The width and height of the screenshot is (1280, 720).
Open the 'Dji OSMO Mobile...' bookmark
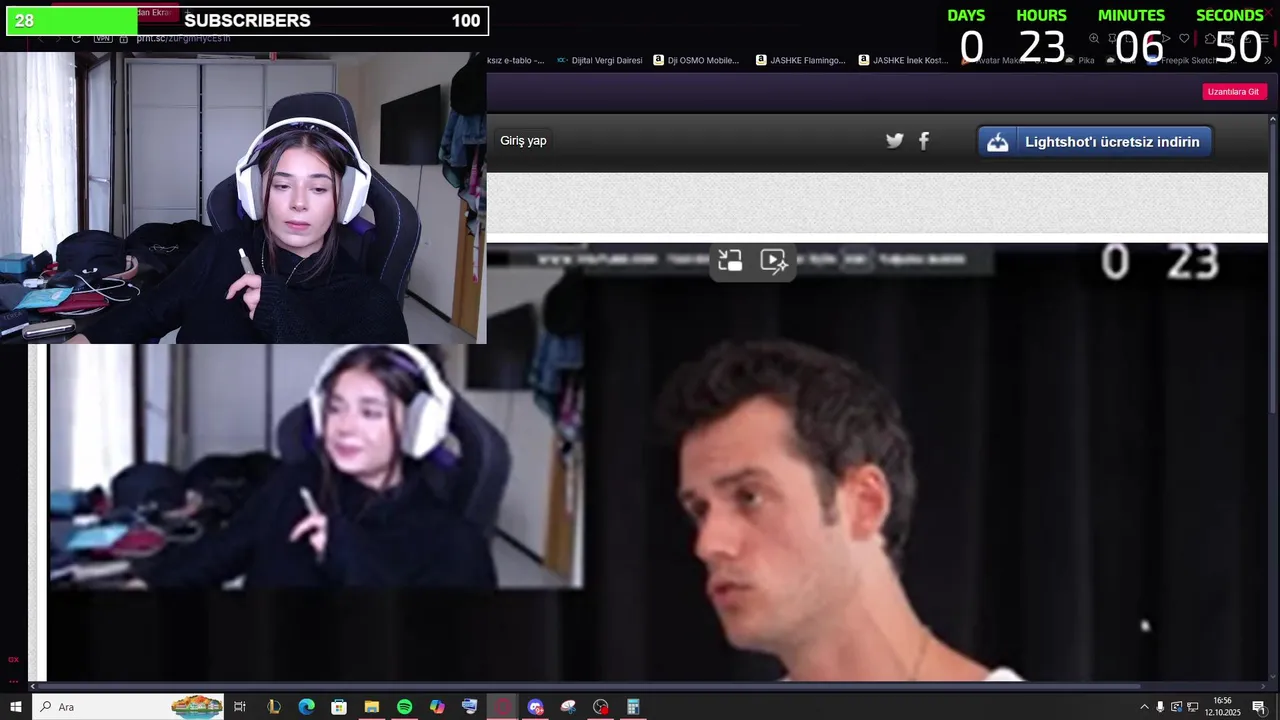tap(696, 60)
